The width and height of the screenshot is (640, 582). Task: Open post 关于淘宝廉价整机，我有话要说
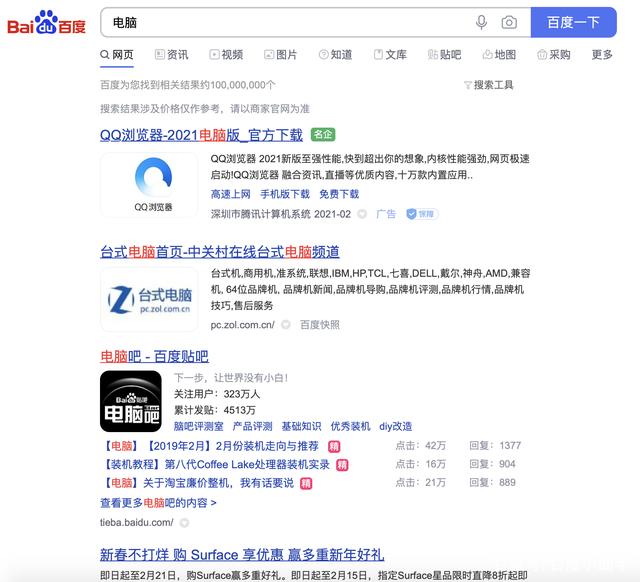click(x=198, y=483)
